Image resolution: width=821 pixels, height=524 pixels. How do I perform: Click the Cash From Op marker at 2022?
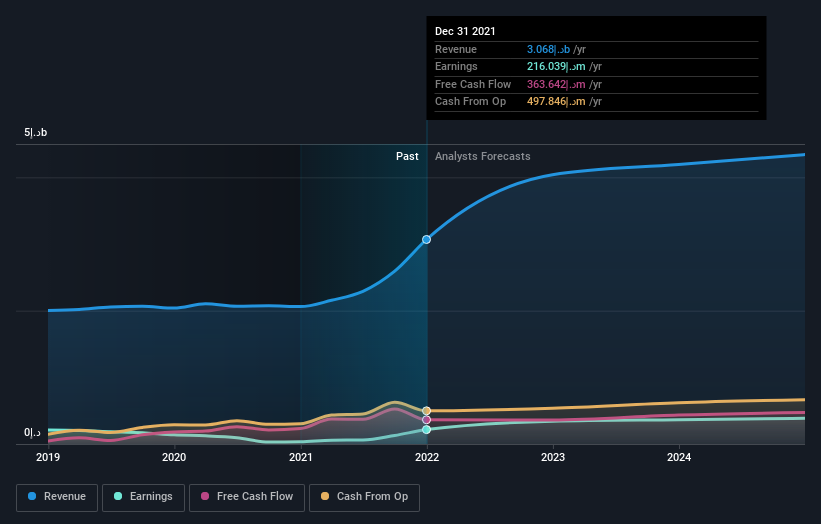[427, 410]
